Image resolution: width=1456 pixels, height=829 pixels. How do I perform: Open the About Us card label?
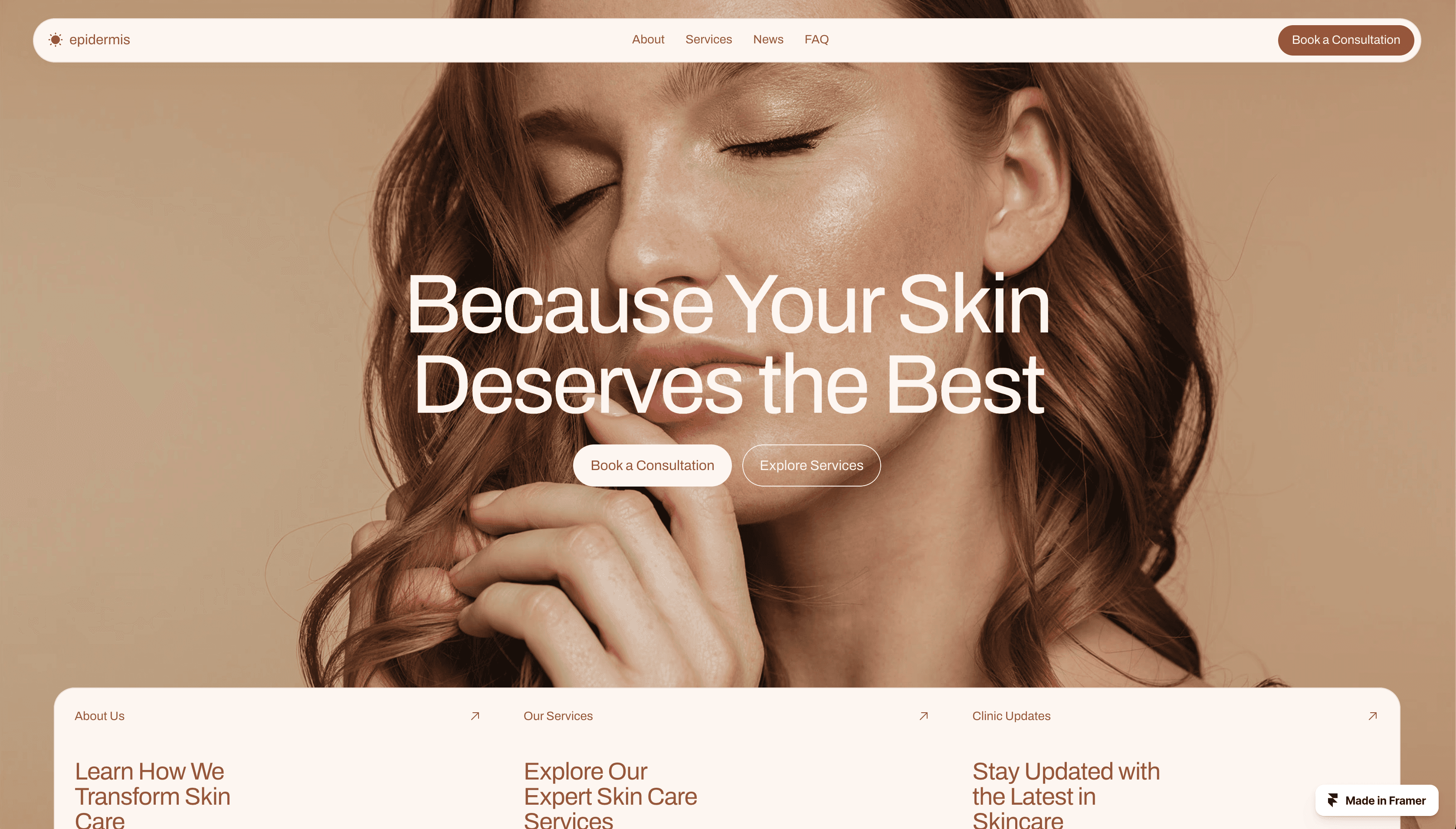tap(100, 716)
